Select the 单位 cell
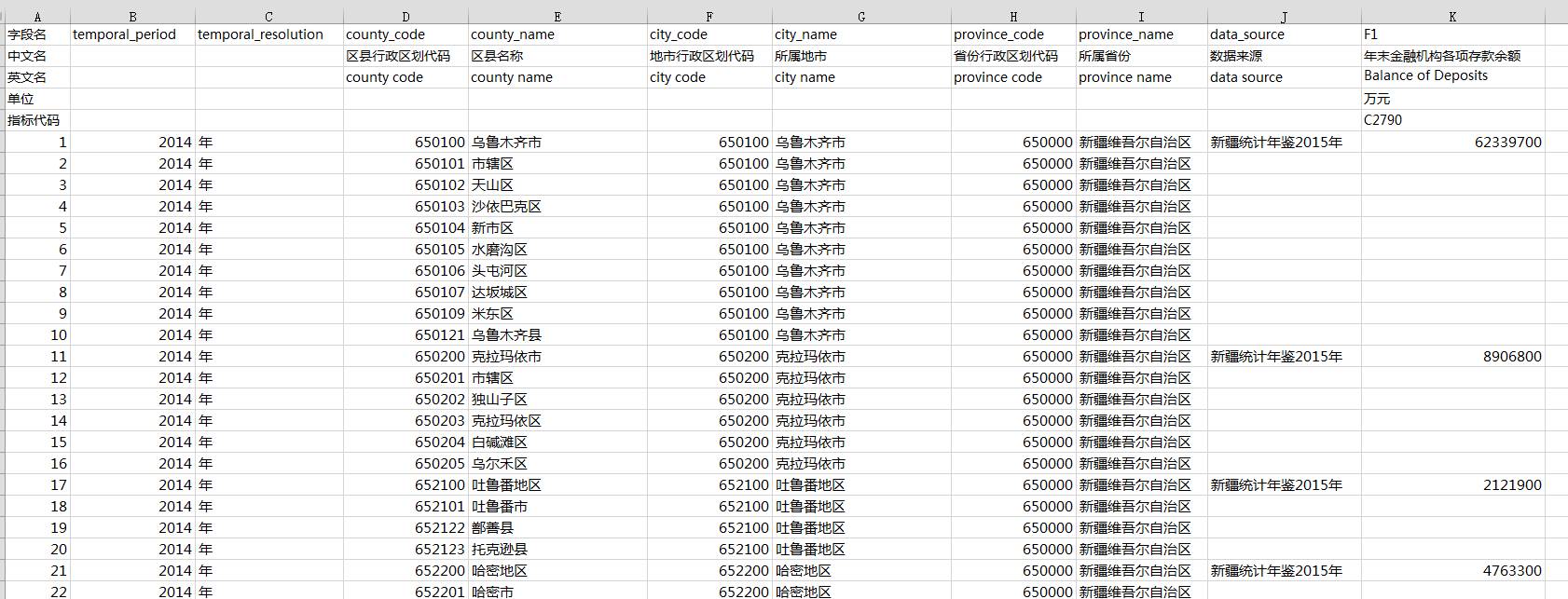1568x599 pixels. click(37, 99)
